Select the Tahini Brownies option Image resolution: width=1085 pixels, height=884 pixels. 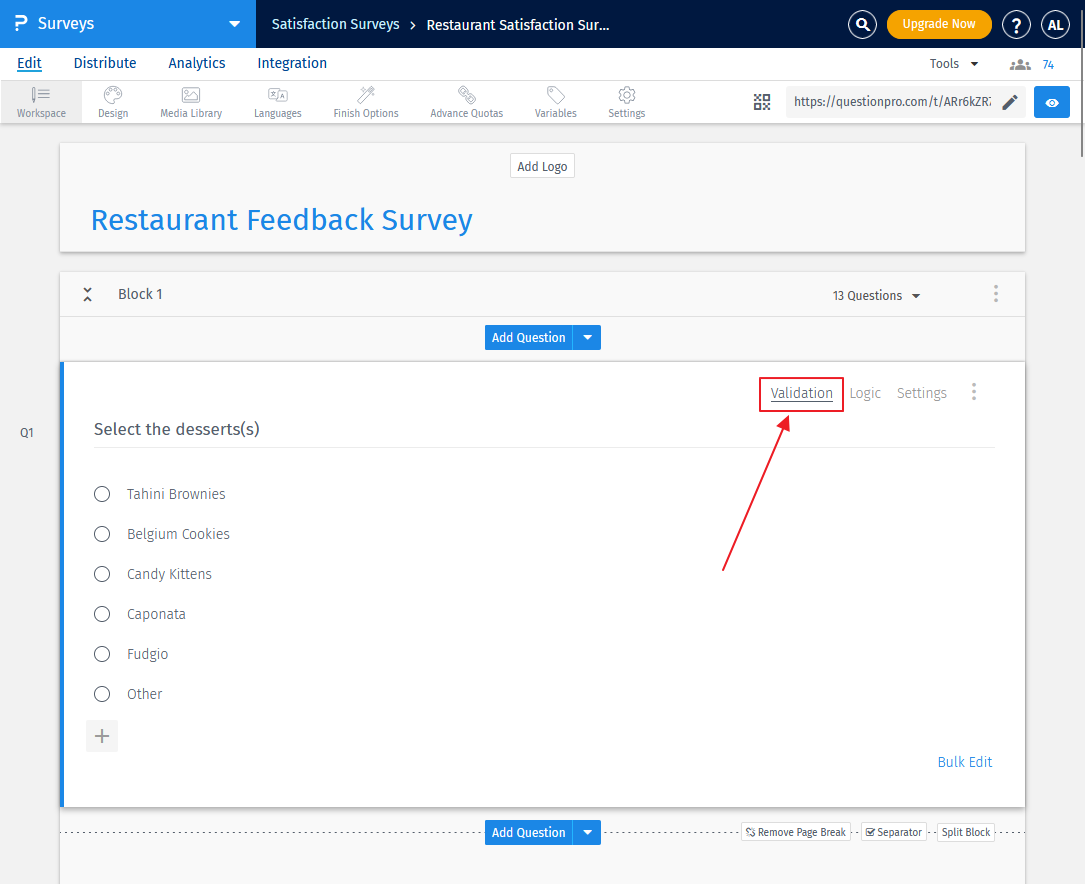click(x=101, y=493)
